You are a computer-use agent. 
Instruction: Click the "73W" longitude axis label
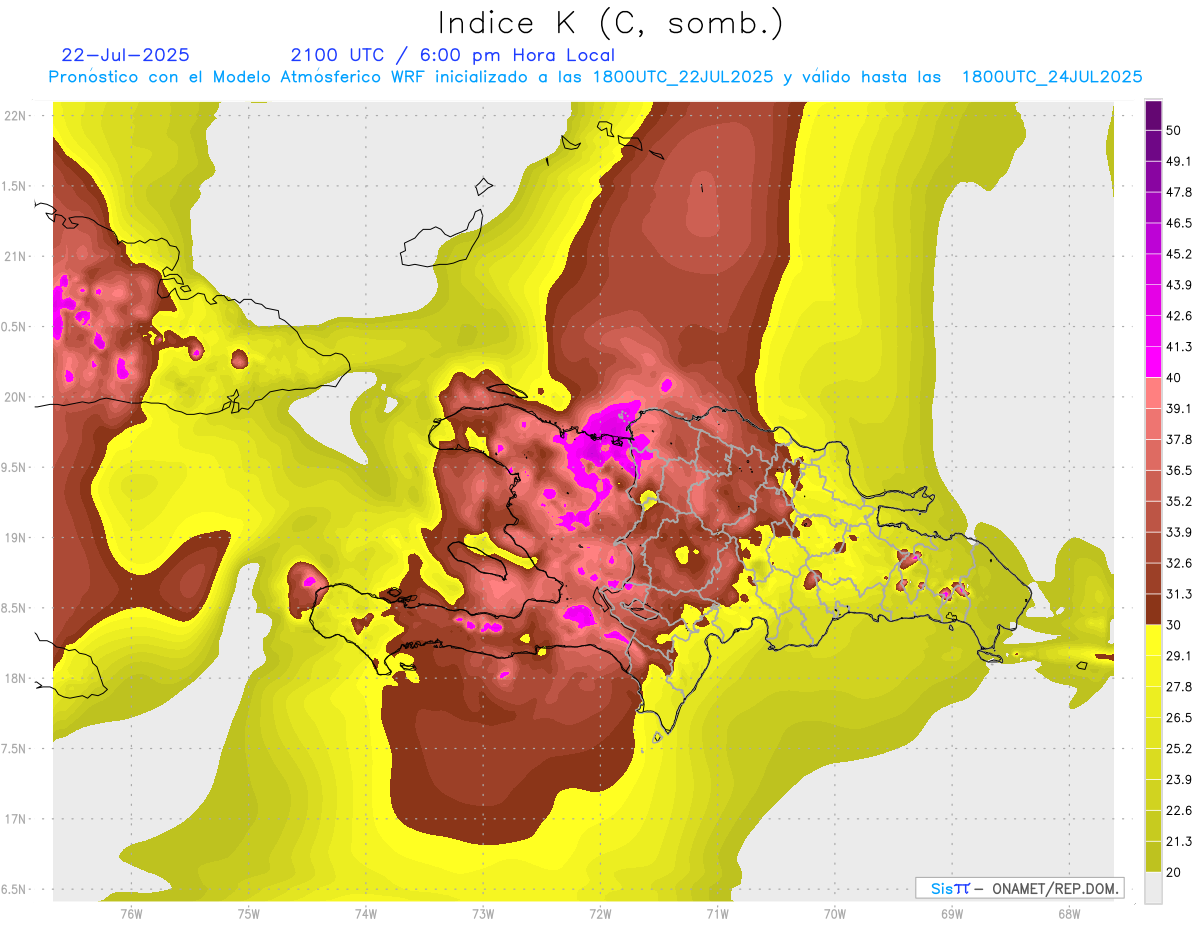pyautogui.click(x=483, y=914)
